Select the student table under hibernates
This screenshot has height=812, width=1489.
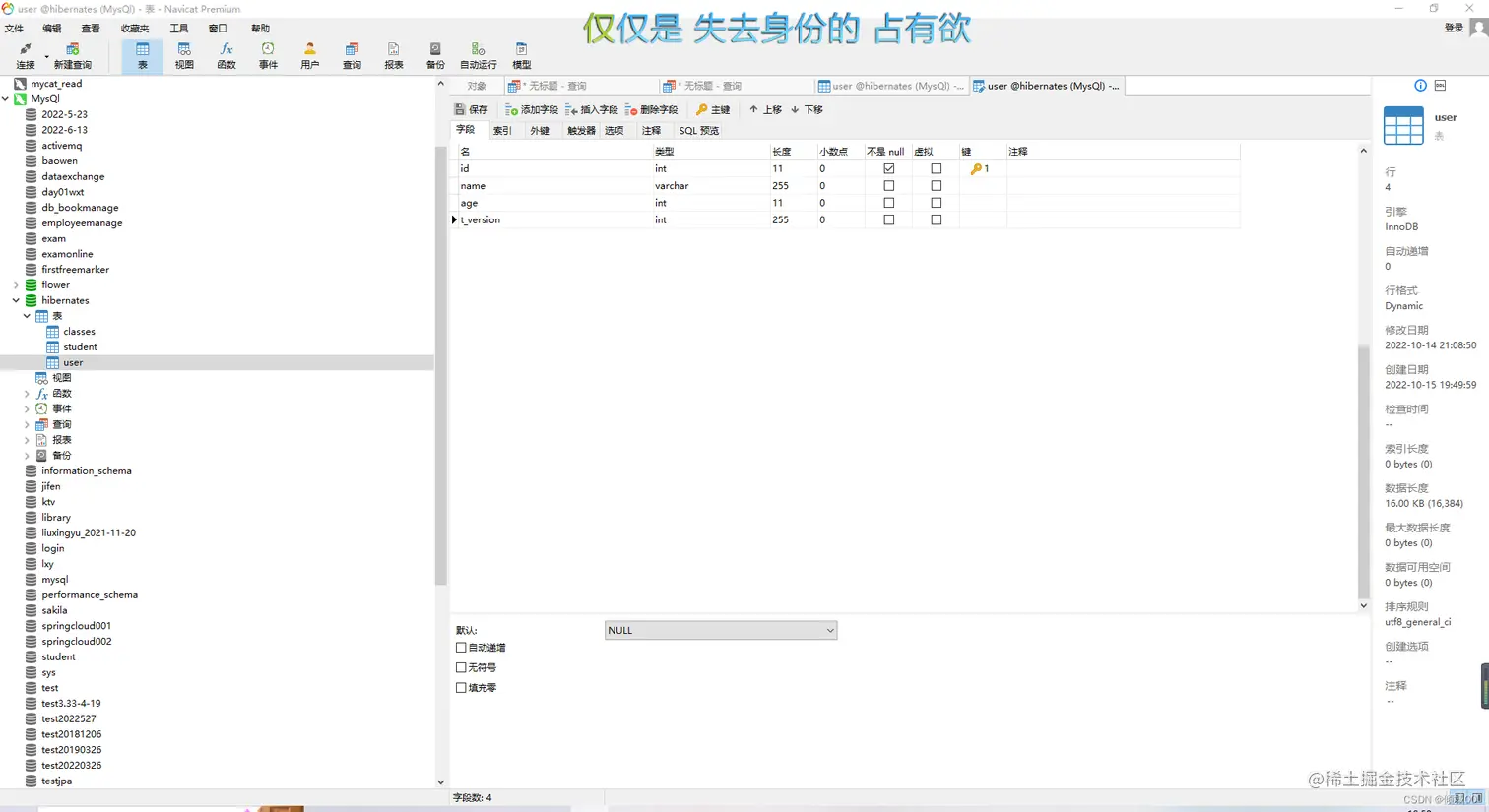80,346
